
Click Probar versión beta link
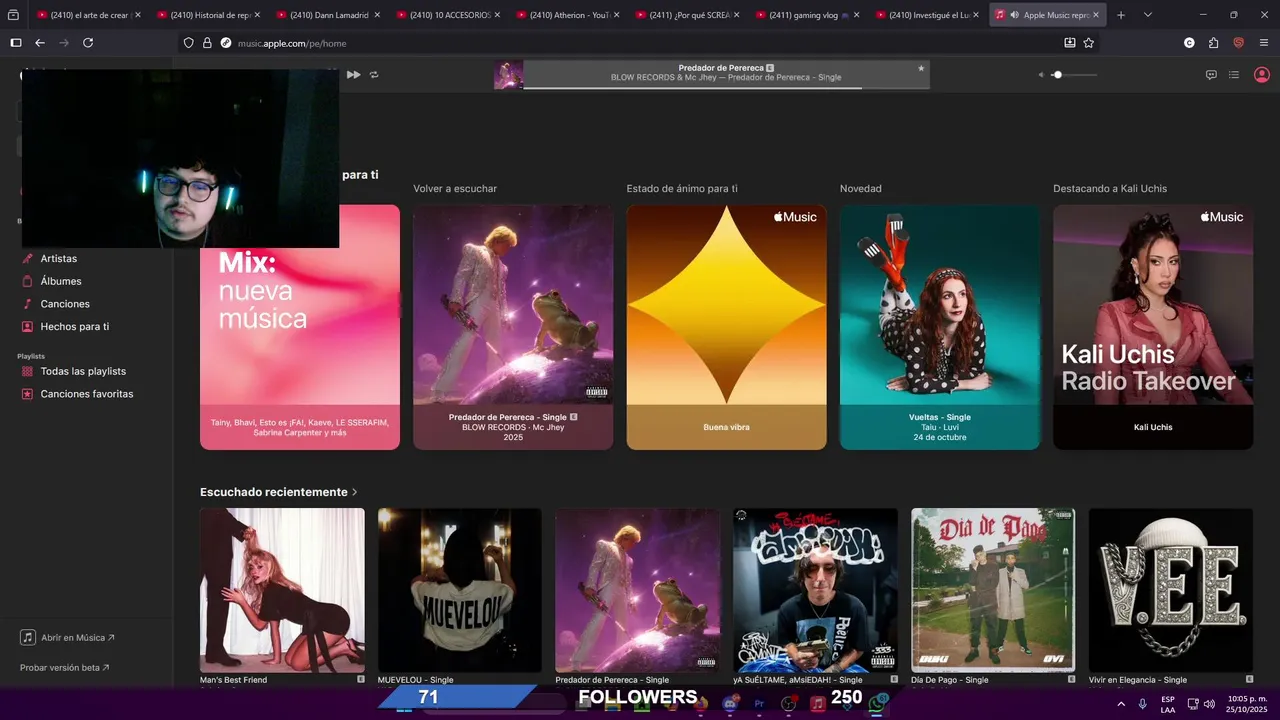coord(65,668)
